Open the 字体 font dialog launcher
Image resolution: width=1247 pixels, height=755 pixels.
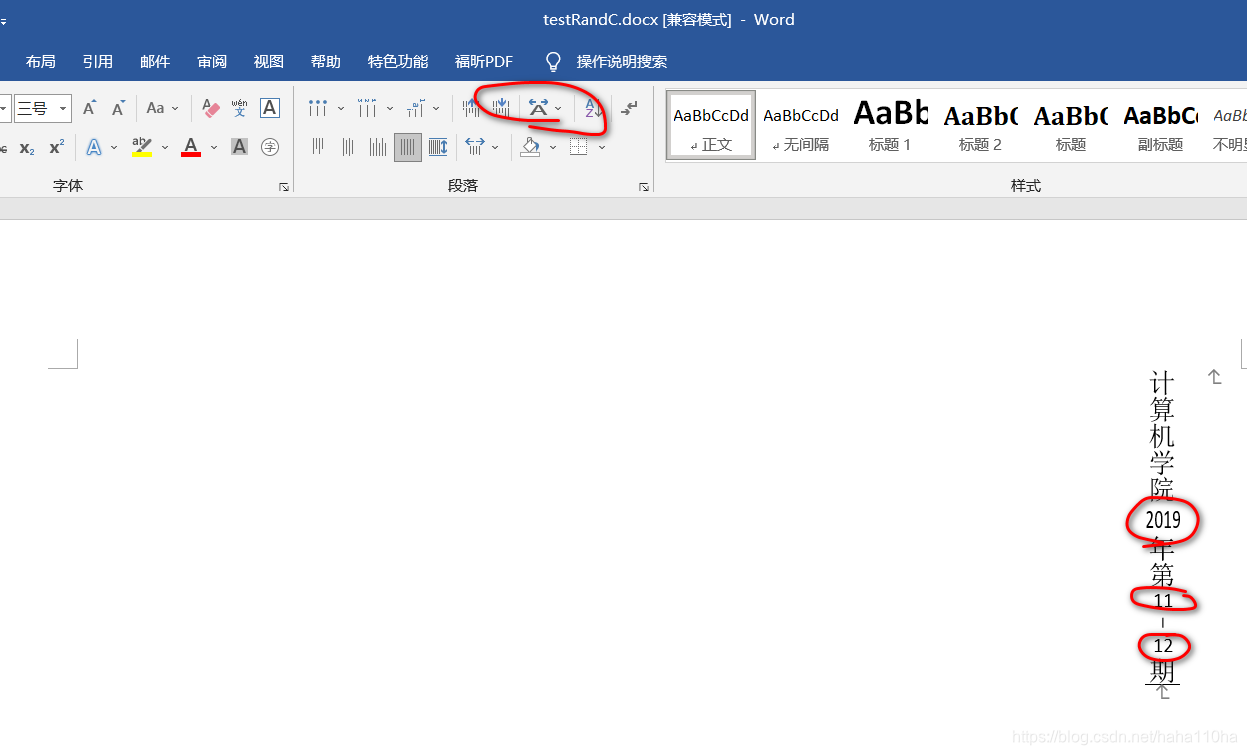click(284, 187)
